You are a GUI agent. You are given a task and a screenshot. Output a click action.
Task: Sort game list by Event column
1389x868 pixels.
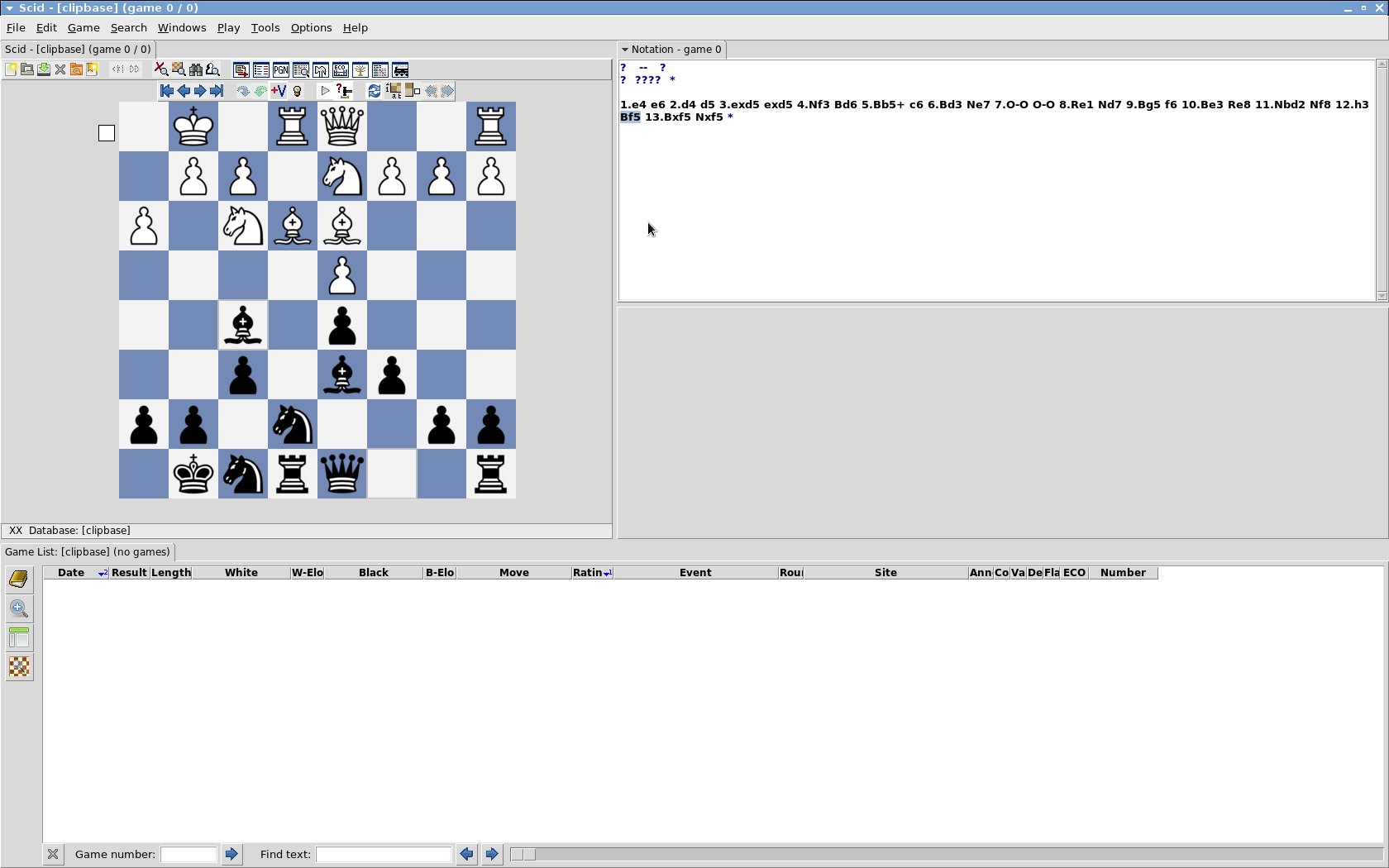click(695, 572)
